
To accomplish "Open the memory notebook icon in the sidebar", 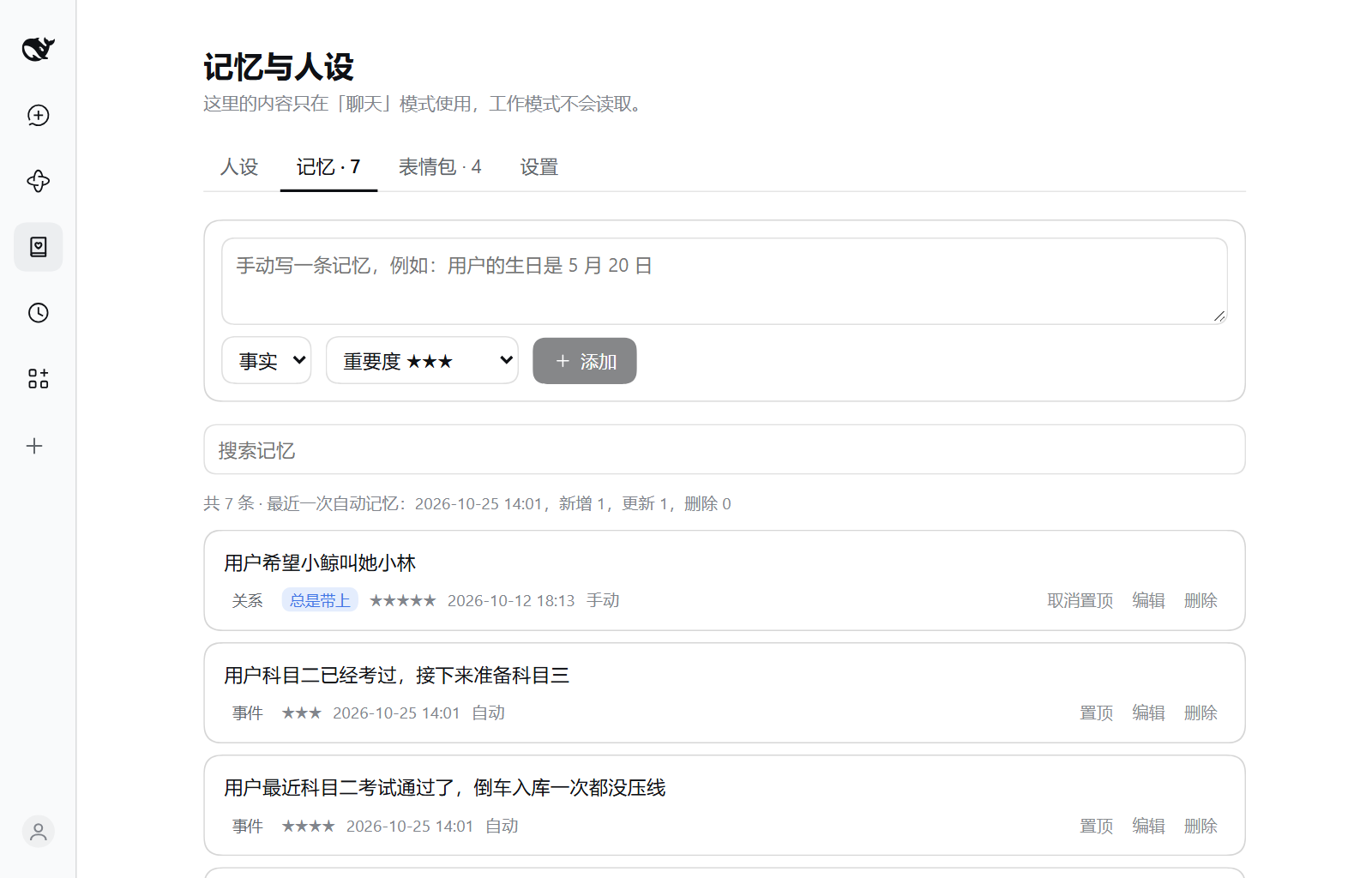I will 38,247.
